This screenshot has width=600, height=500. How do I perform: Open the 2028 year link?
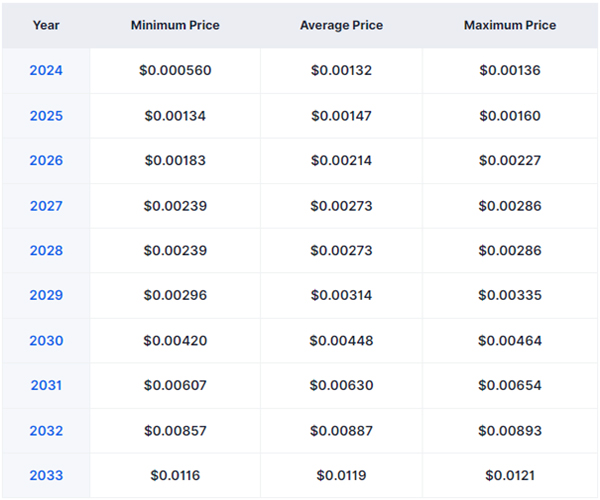click(x=46, y=251)
